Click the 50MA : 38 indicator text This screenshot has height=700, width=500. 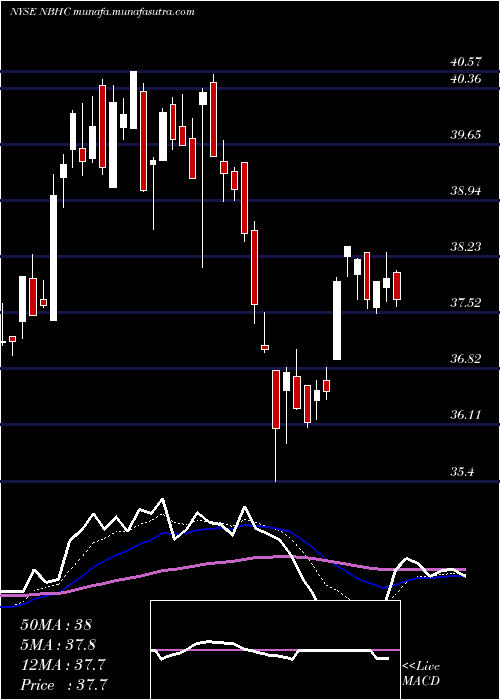point(56,625)
